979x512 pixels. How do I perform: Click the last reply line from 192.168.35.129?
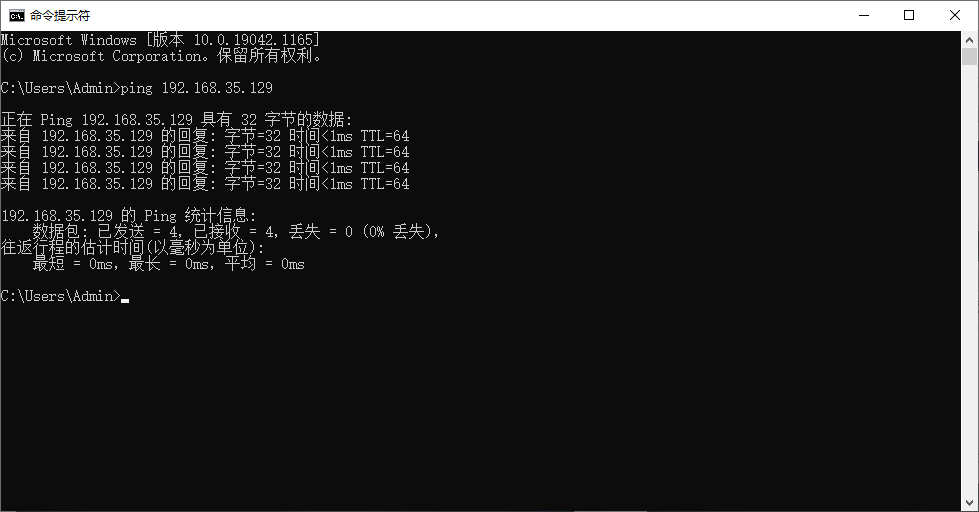tap(205, 184)
